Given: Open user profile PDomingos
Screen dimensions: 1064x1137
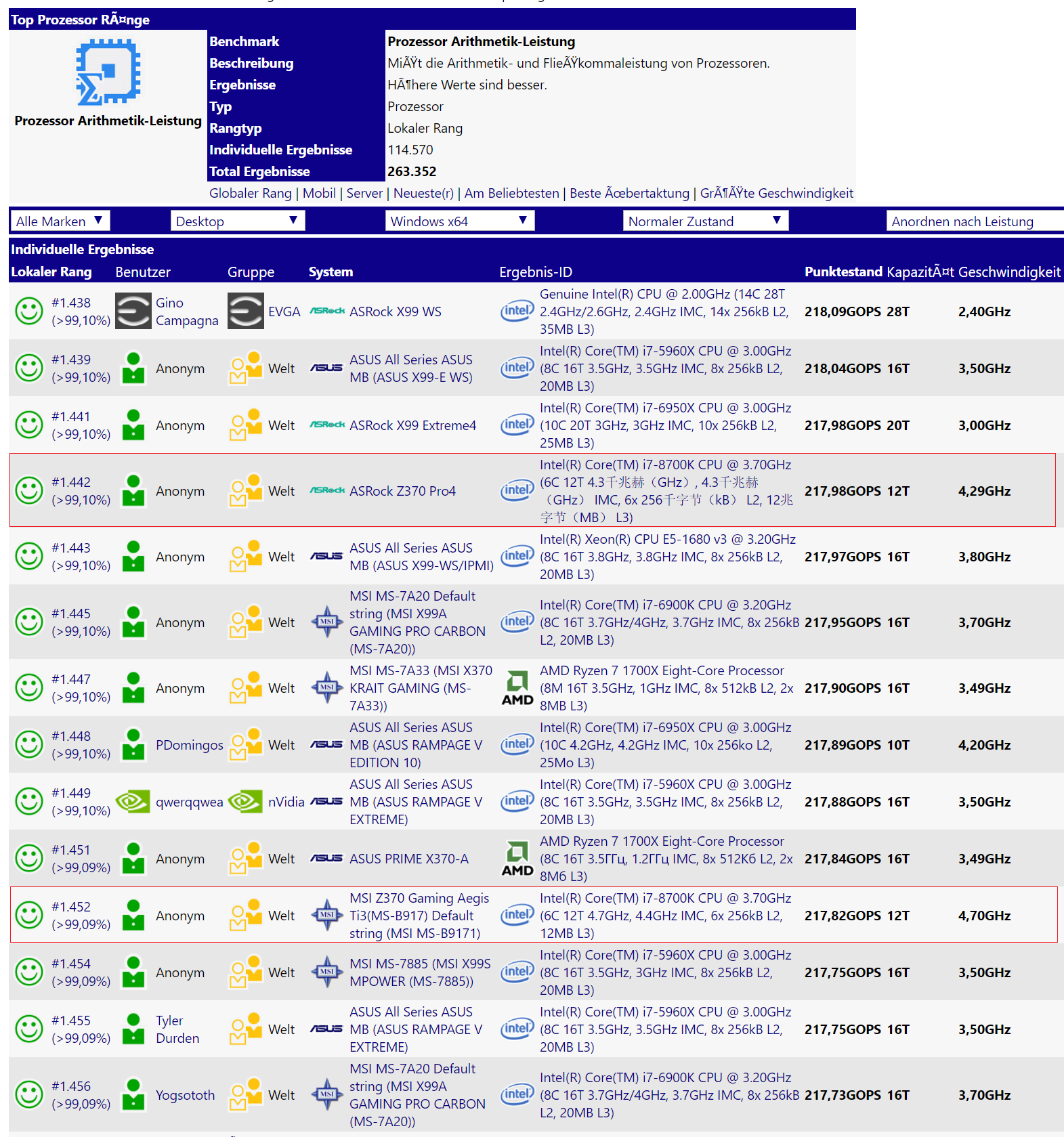Looking at the screenshot, I should pos(190,745).
